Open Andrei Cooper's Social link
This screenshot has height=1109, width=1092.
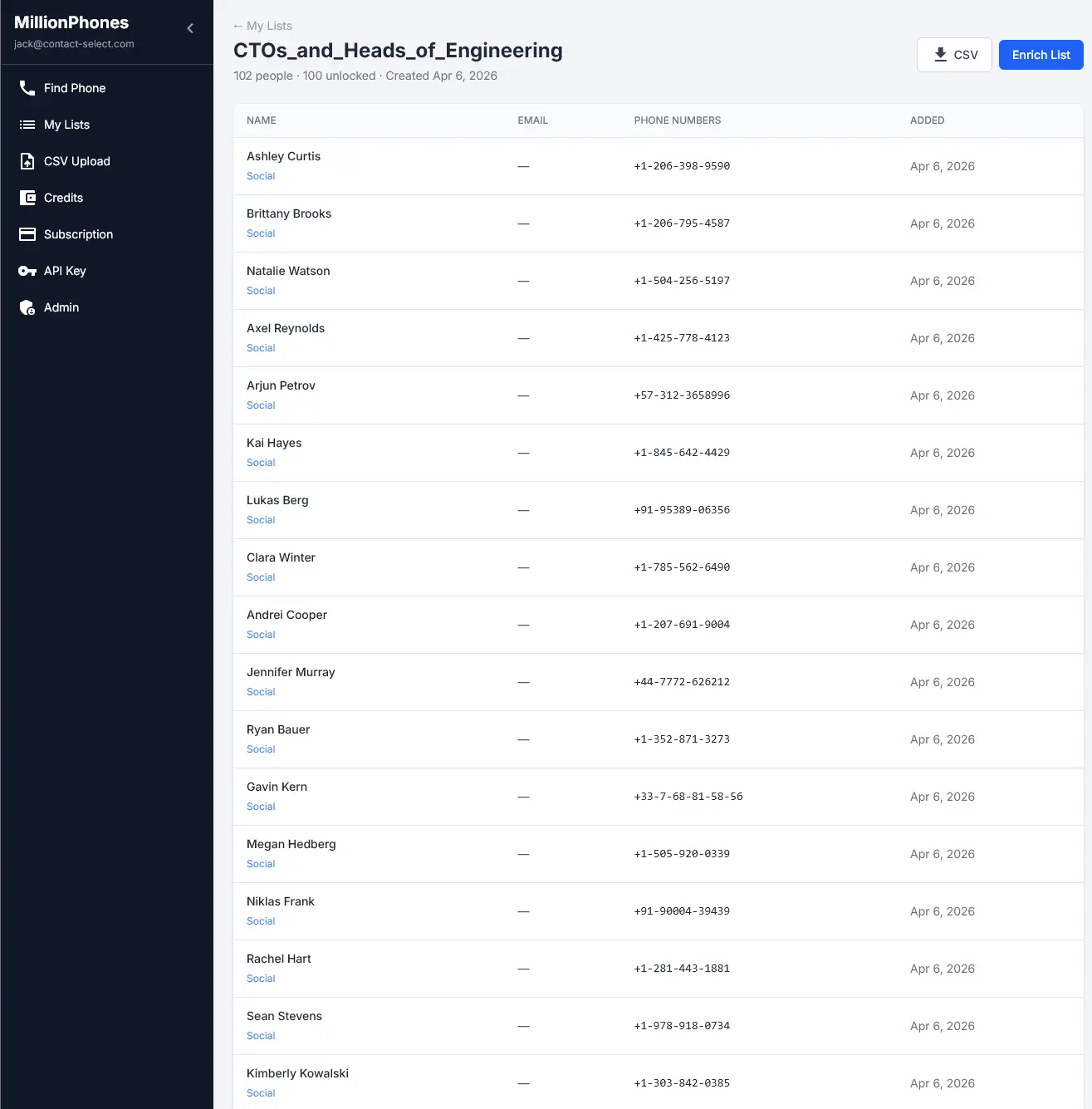(261, 635)
